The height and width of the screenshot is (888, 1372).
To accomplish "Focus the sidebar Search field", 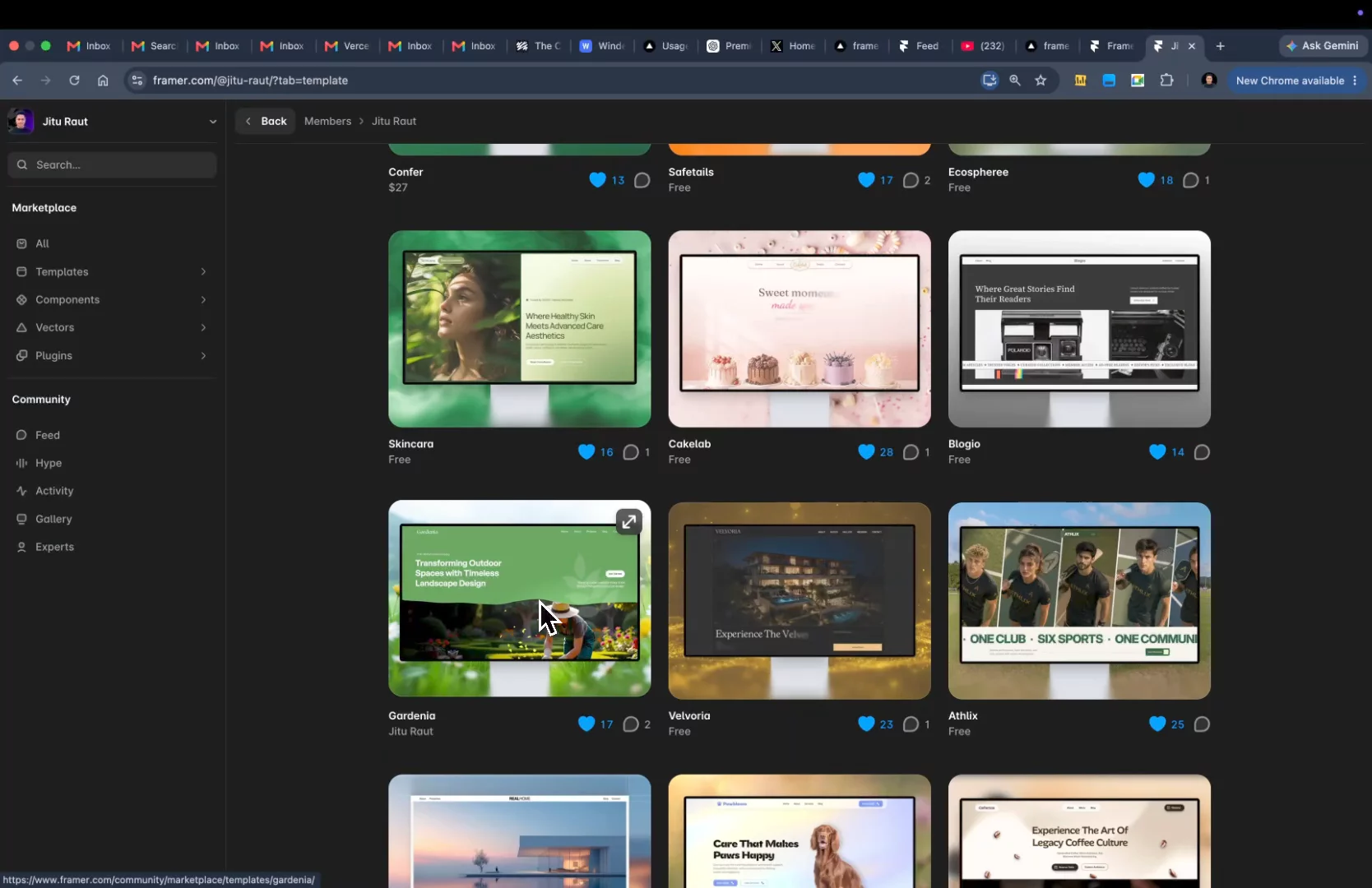I will 113,164.
